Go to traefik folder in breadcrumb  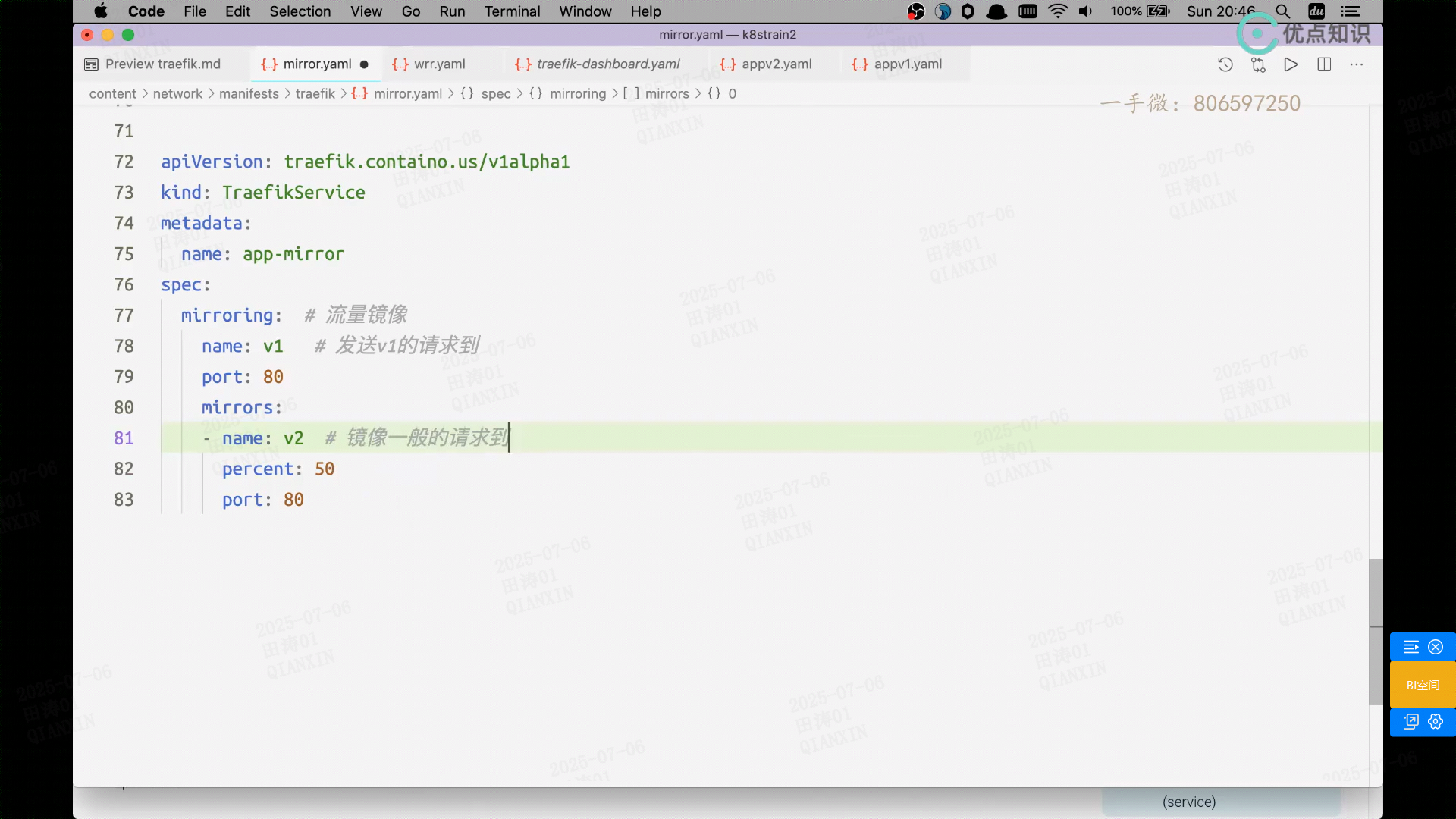tap(315, 93)
